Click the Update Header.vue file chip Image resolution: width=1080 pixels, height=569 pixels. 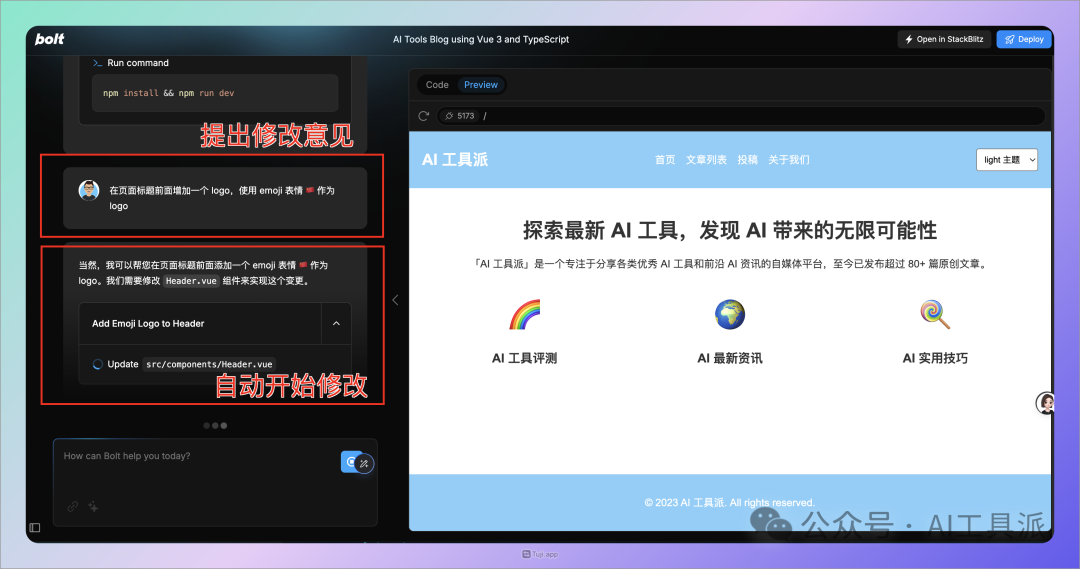209,364
